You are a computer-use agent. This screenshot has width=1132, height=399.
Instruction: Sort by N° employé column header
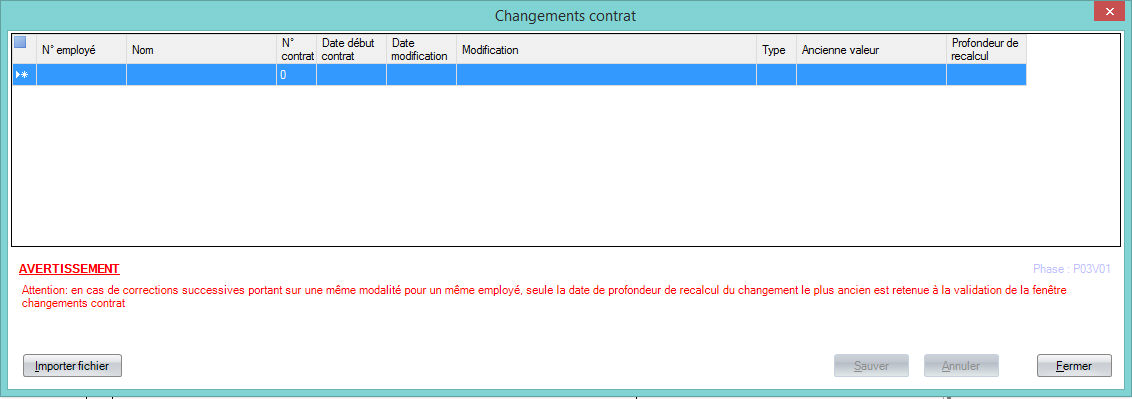tap(82, 50)
